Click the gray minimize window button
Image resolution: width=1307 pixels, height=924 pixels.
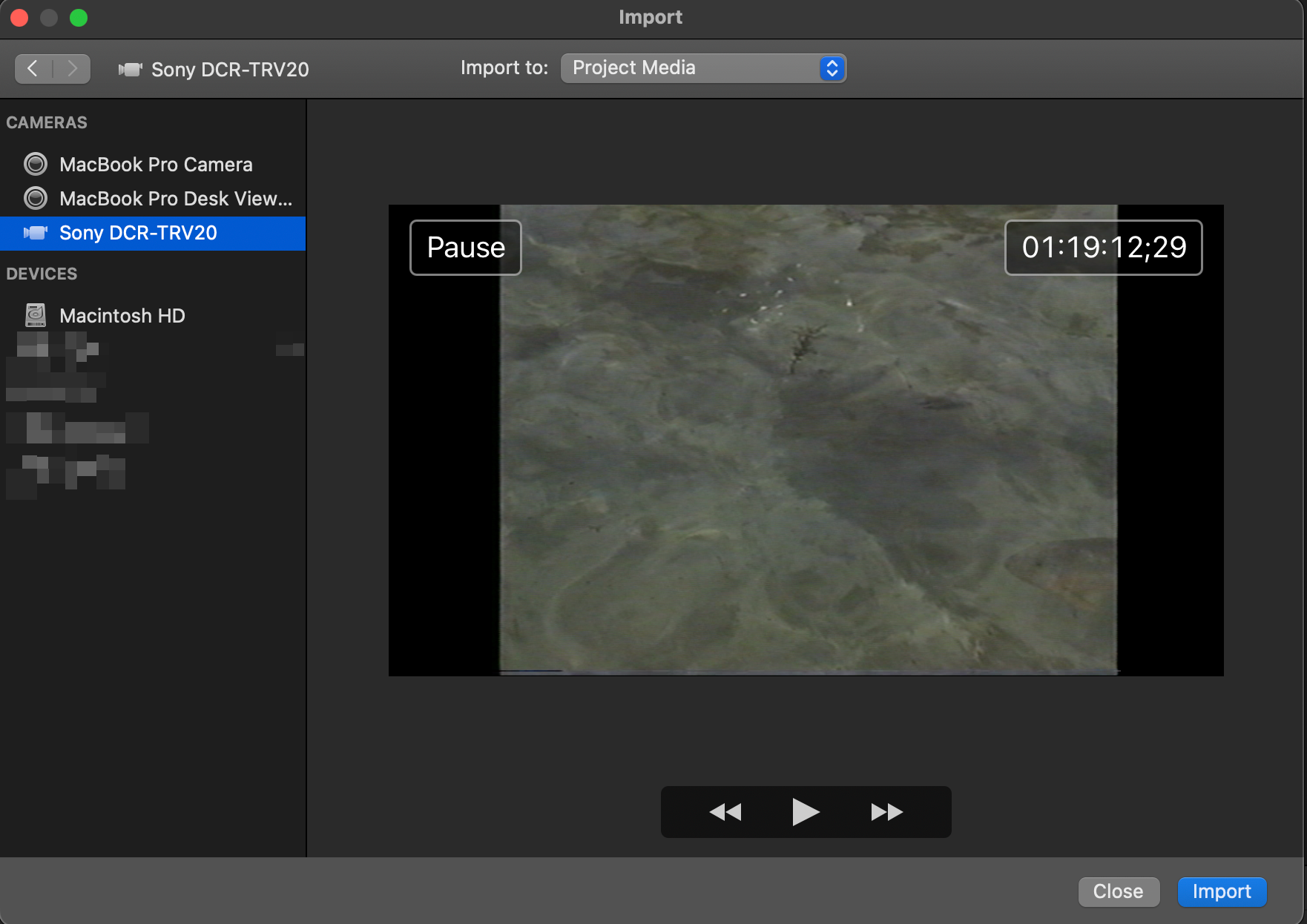coord(49,18)
